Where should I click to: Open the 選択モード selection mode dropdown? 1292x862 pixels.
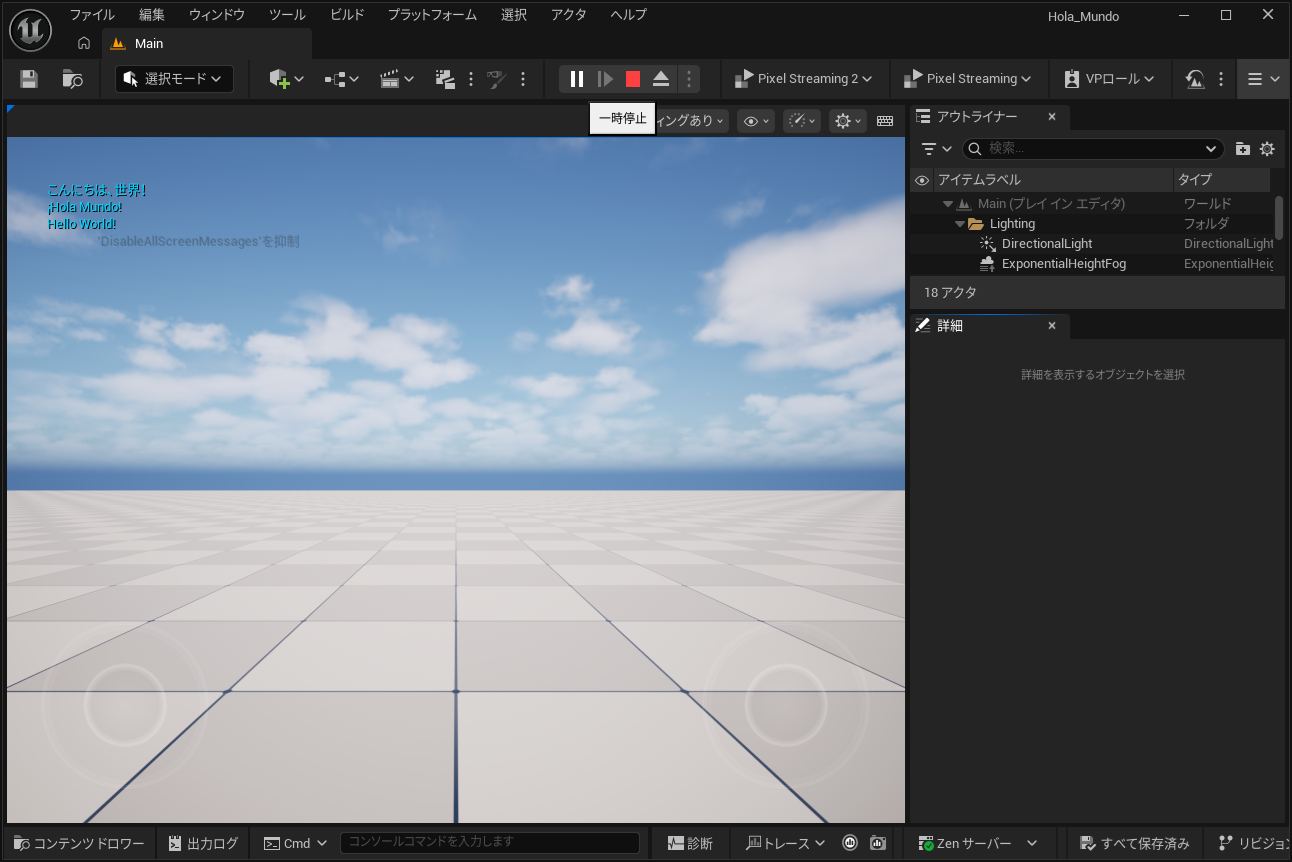[175, 79]
